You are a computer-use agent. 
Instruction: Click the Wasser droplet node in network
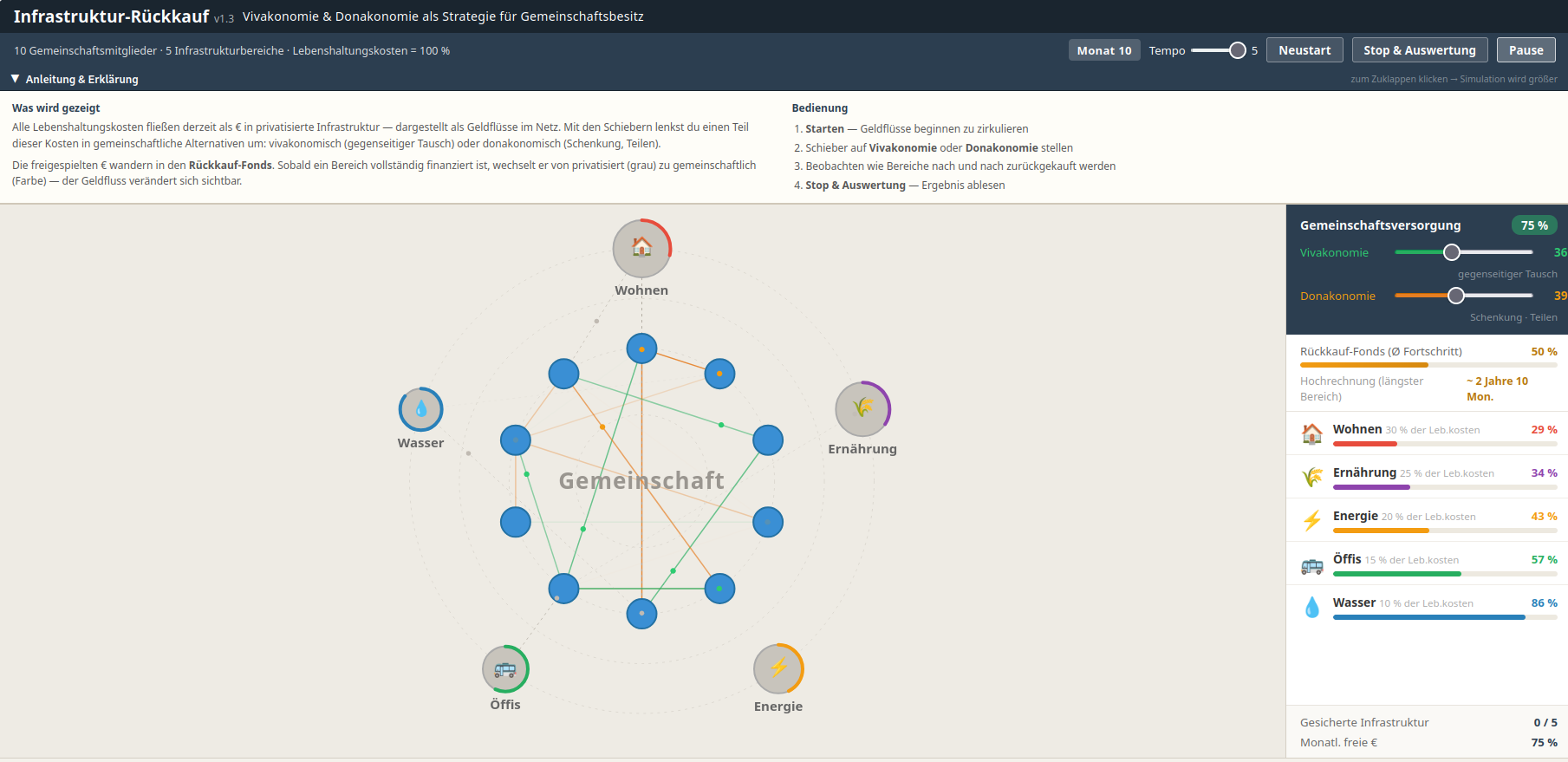coord(420,409)
